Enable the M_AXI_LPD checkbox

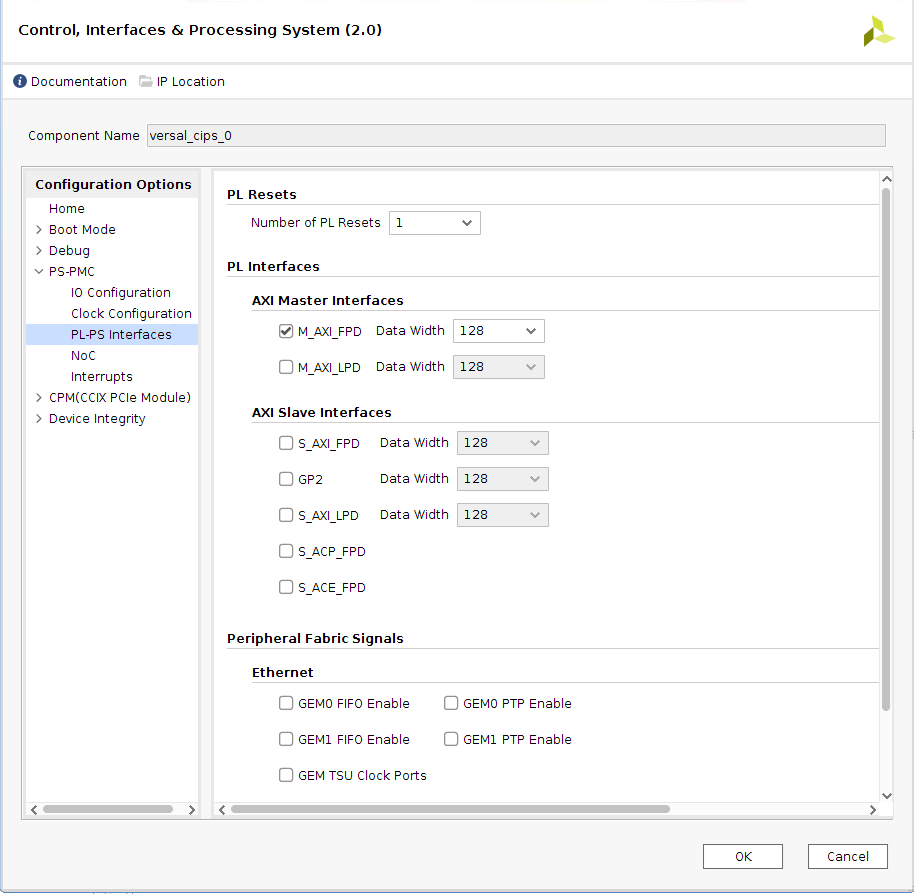coord(286,367)
